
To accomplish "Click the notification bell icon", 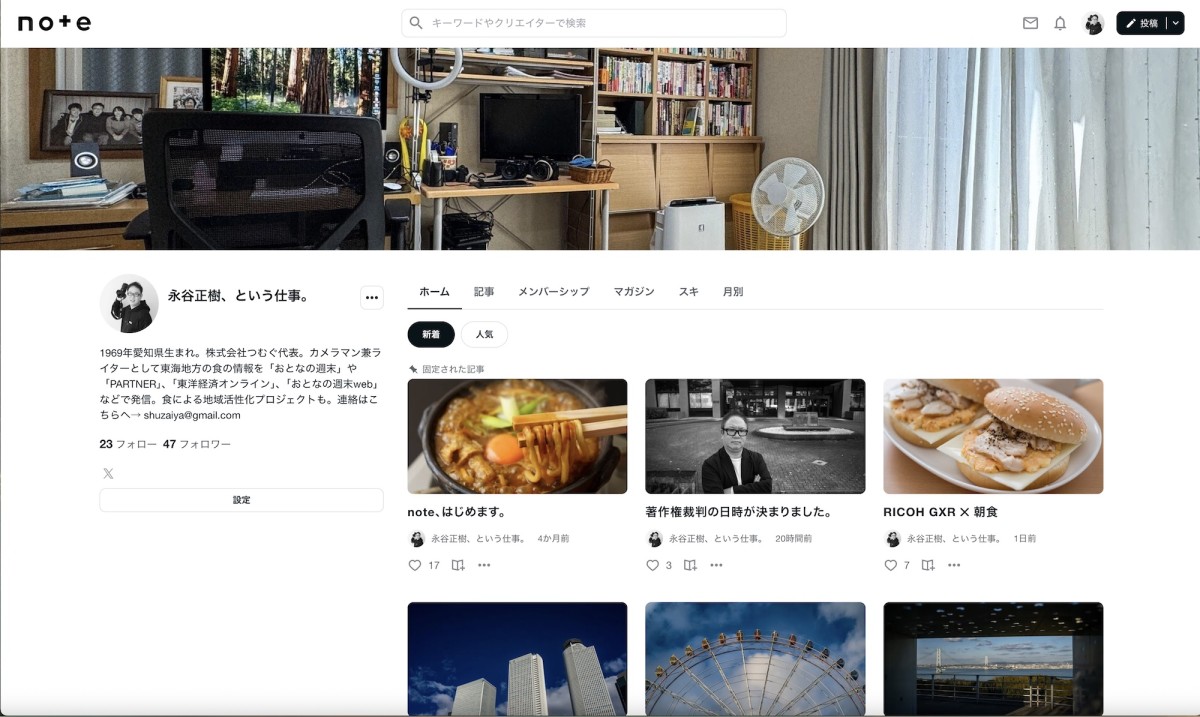I will (1060, 22).
